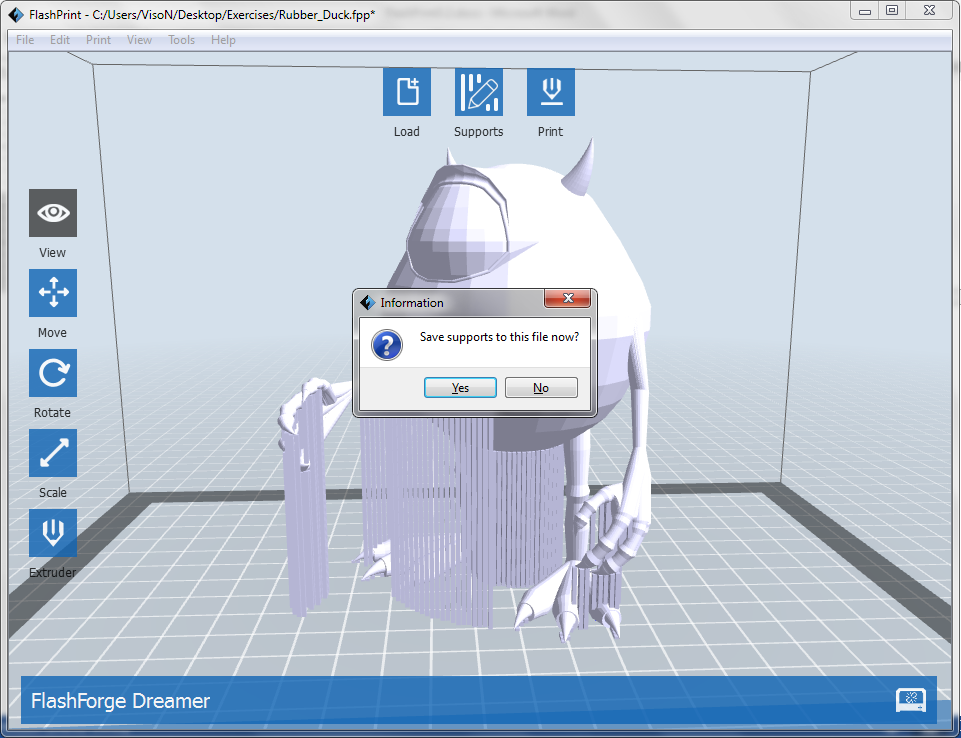Select the Extruder tool

tap(53, 533)
